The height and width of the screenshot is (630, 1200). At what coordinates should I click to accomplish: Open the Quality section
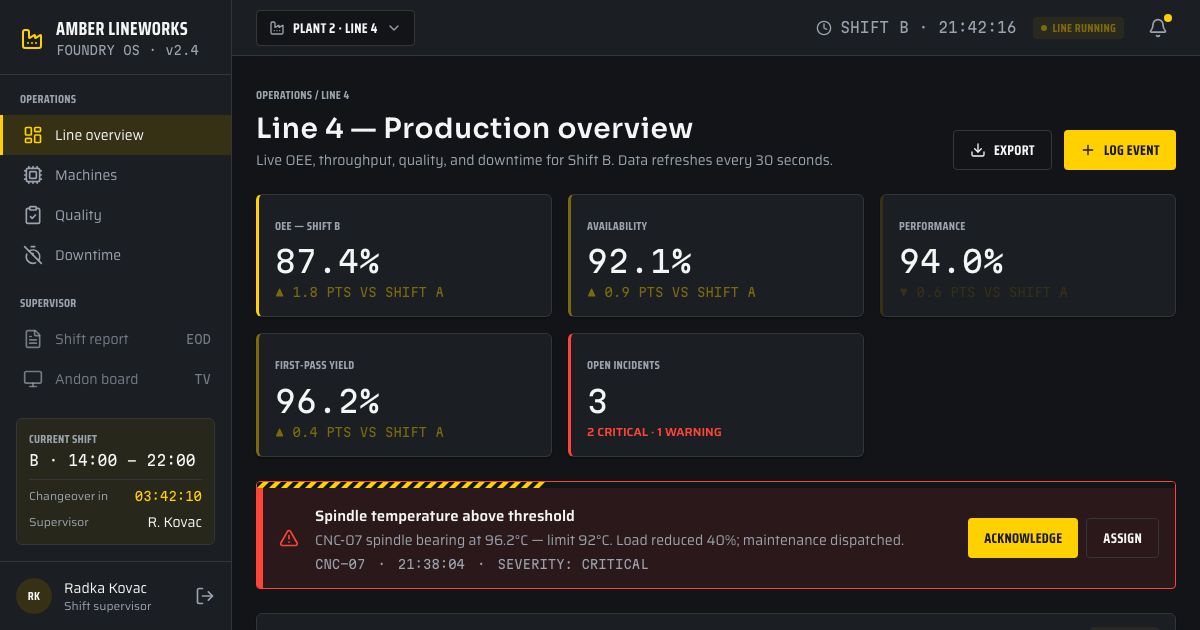115,215
